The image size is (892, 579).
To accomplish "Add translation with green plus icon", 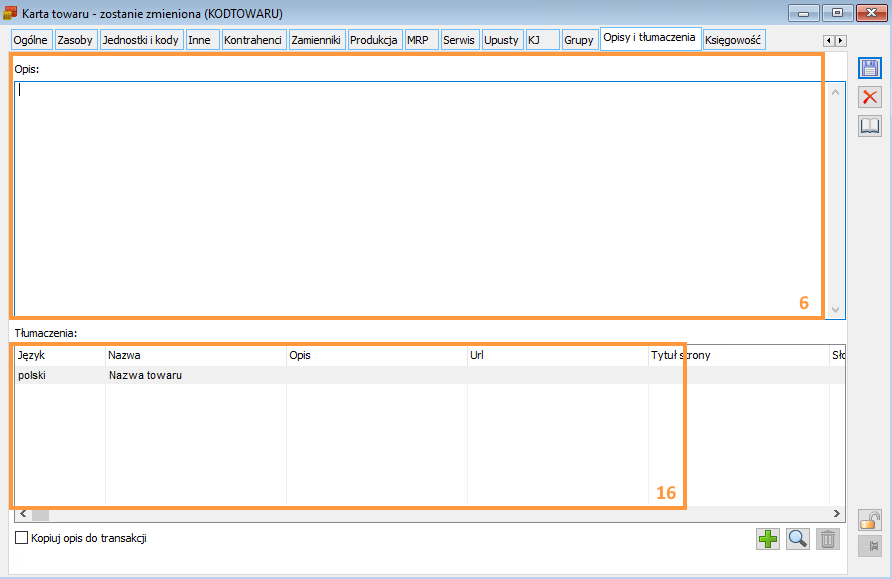I will click(767, 540).
